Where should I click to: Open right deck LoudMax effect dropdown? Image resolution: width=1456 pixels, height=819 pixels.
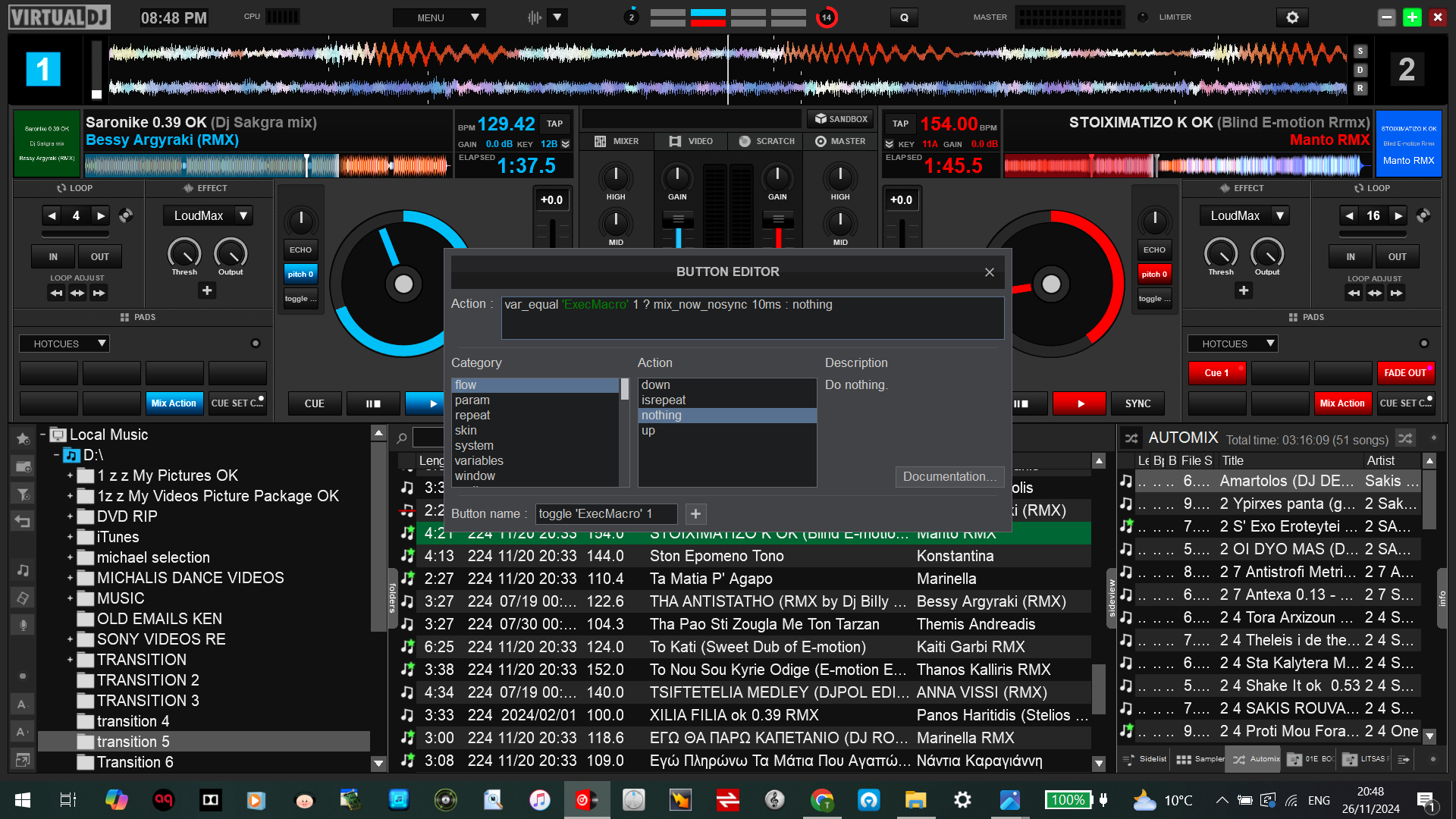1244,216
